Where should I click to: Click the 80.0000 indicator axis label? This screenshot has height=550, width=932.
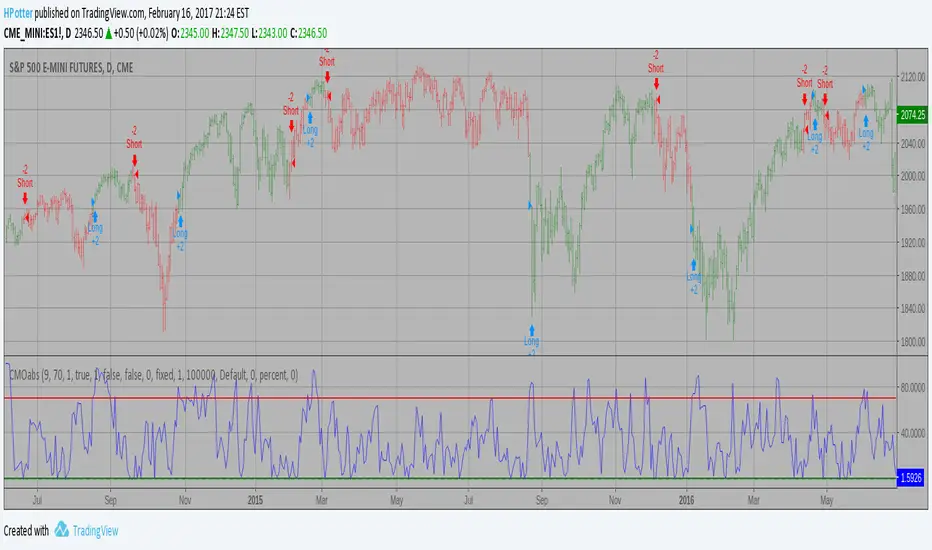point(912,388)
